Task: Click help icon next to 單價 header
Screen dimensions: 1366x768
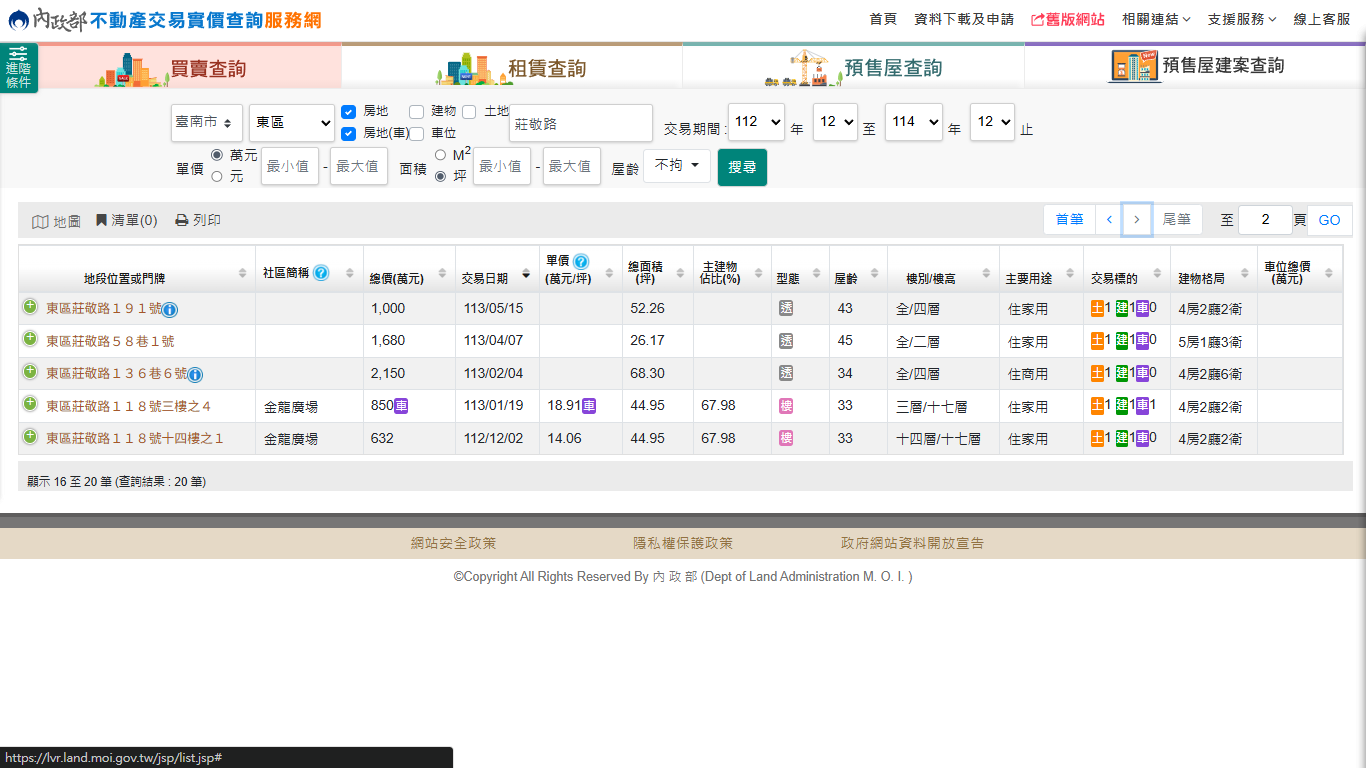Action: click(581, 261)
